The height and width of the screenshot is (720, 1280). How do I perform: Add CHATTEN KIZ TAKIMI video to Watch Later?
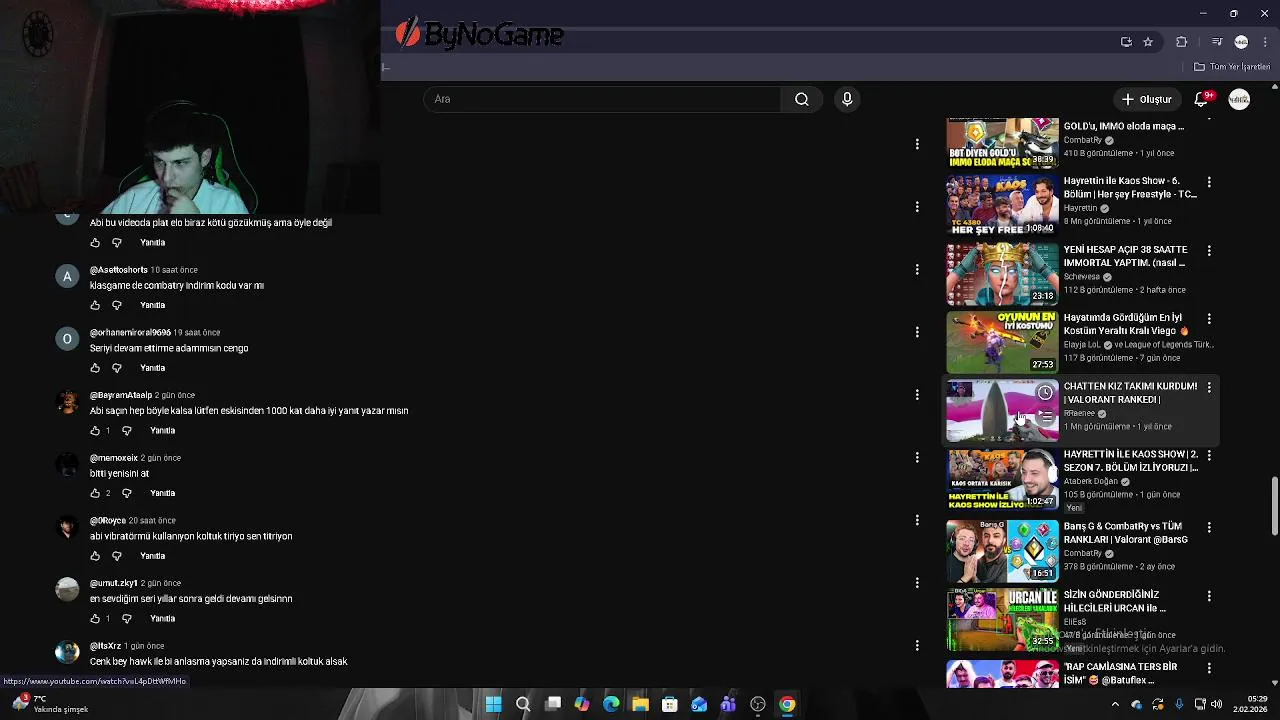pos(1045,392)
